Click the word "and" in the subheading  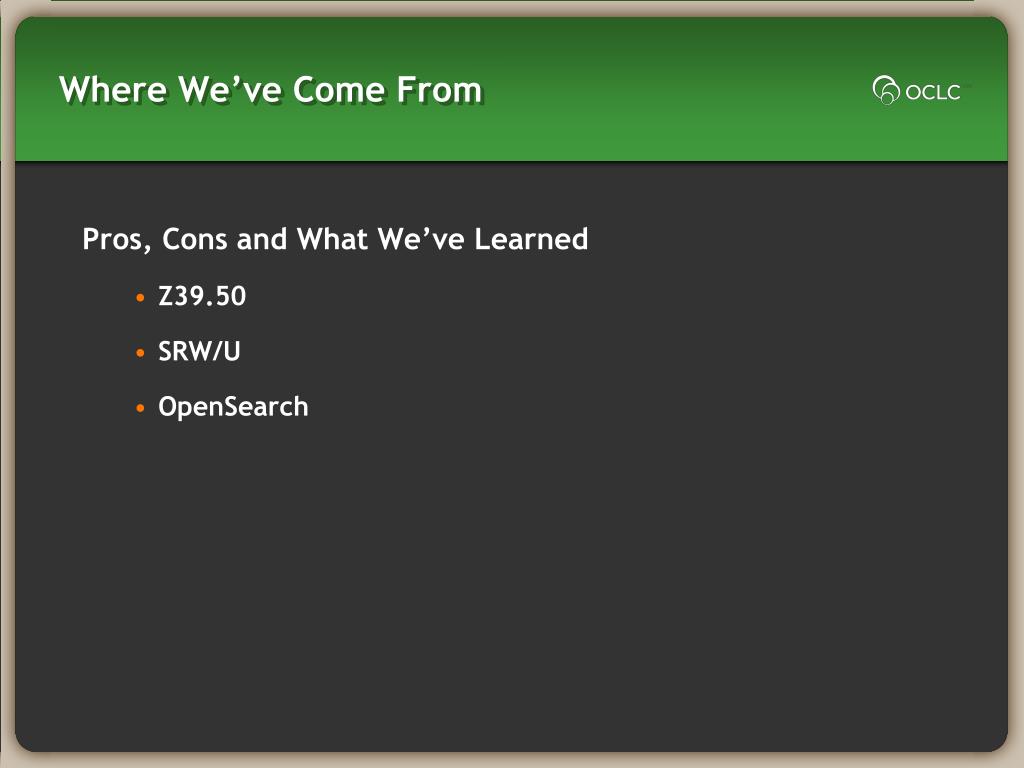point(262,239)
